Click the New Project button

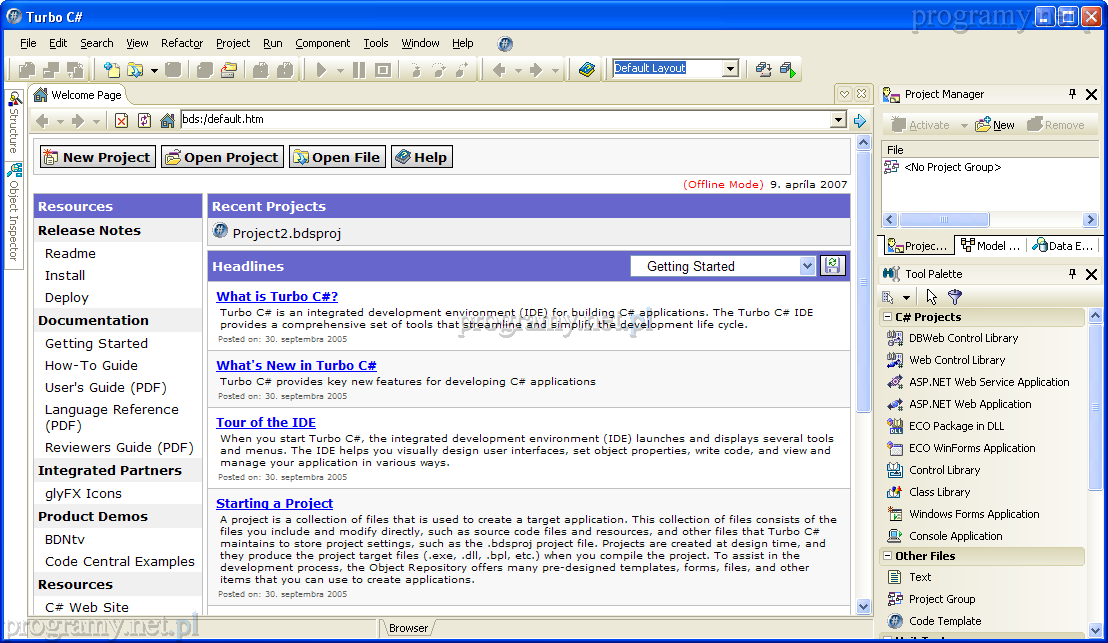(x=97, y=157)
